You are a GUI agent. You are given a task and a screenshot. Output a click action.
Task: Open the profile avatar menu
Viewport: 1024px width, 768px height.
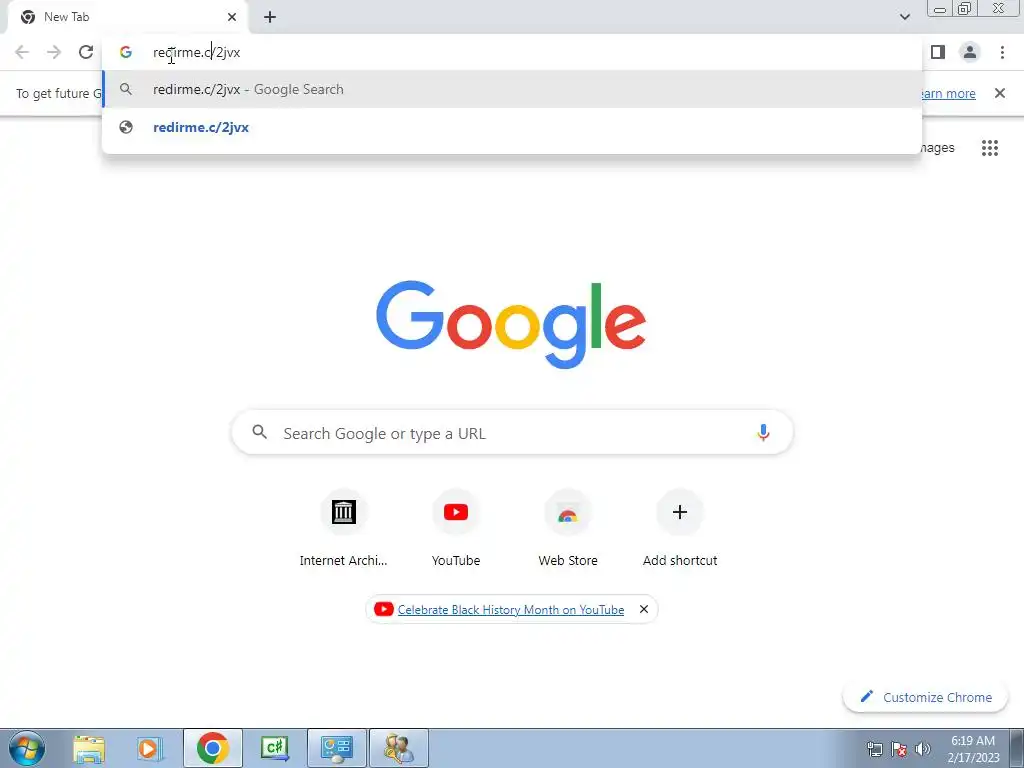pos(970,52)
